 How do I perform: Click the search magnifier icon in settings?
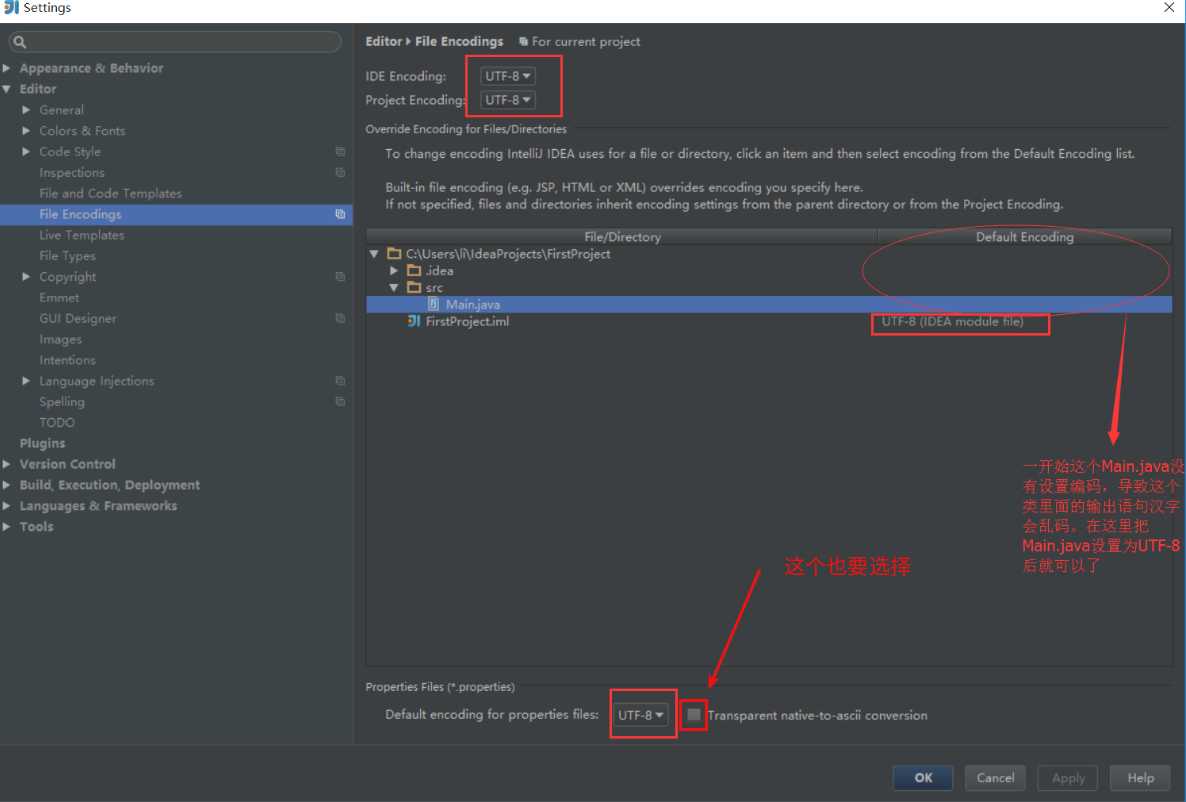(x=20, y=42)
